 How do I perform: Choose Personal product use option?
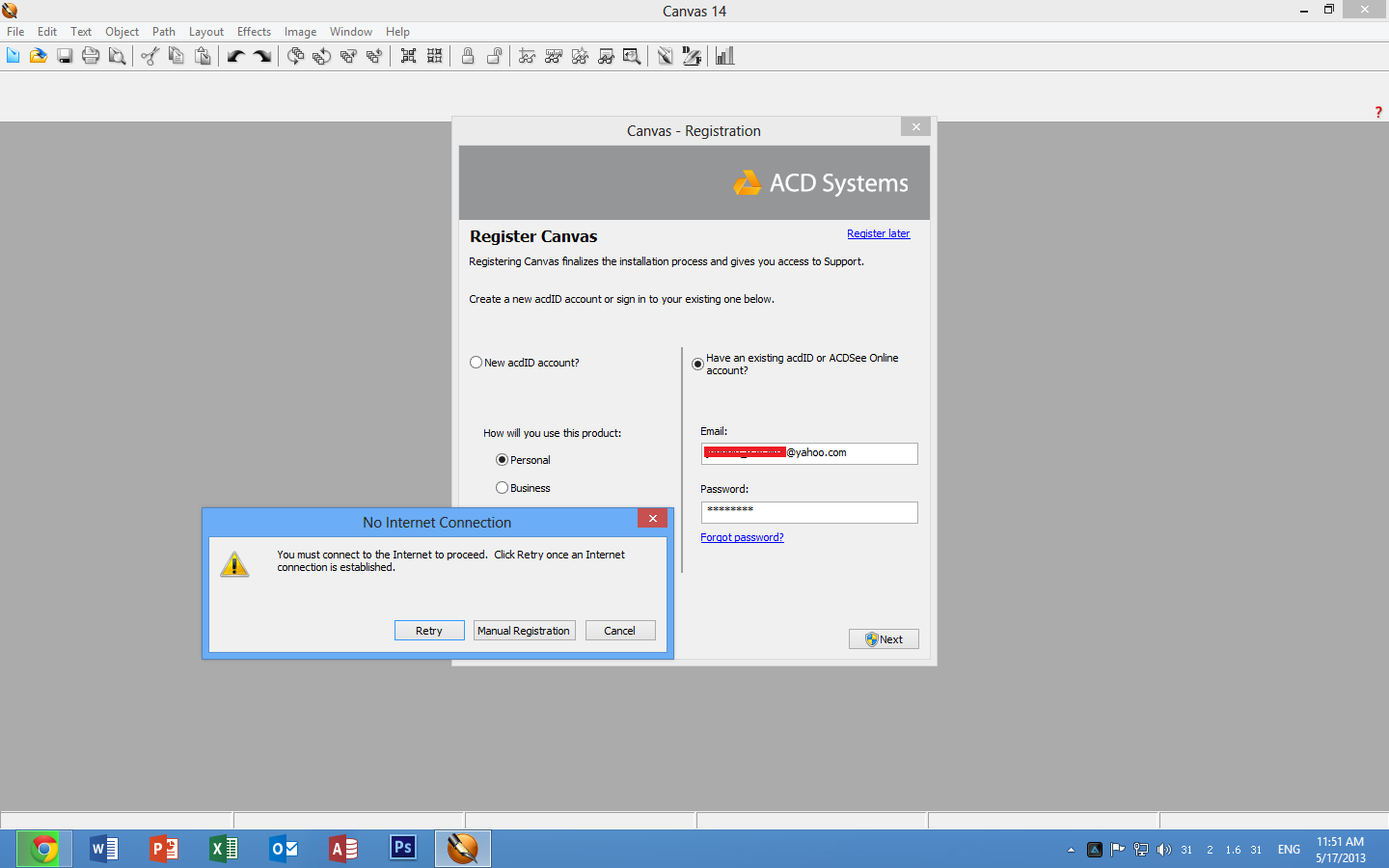[x=502, y=460]
